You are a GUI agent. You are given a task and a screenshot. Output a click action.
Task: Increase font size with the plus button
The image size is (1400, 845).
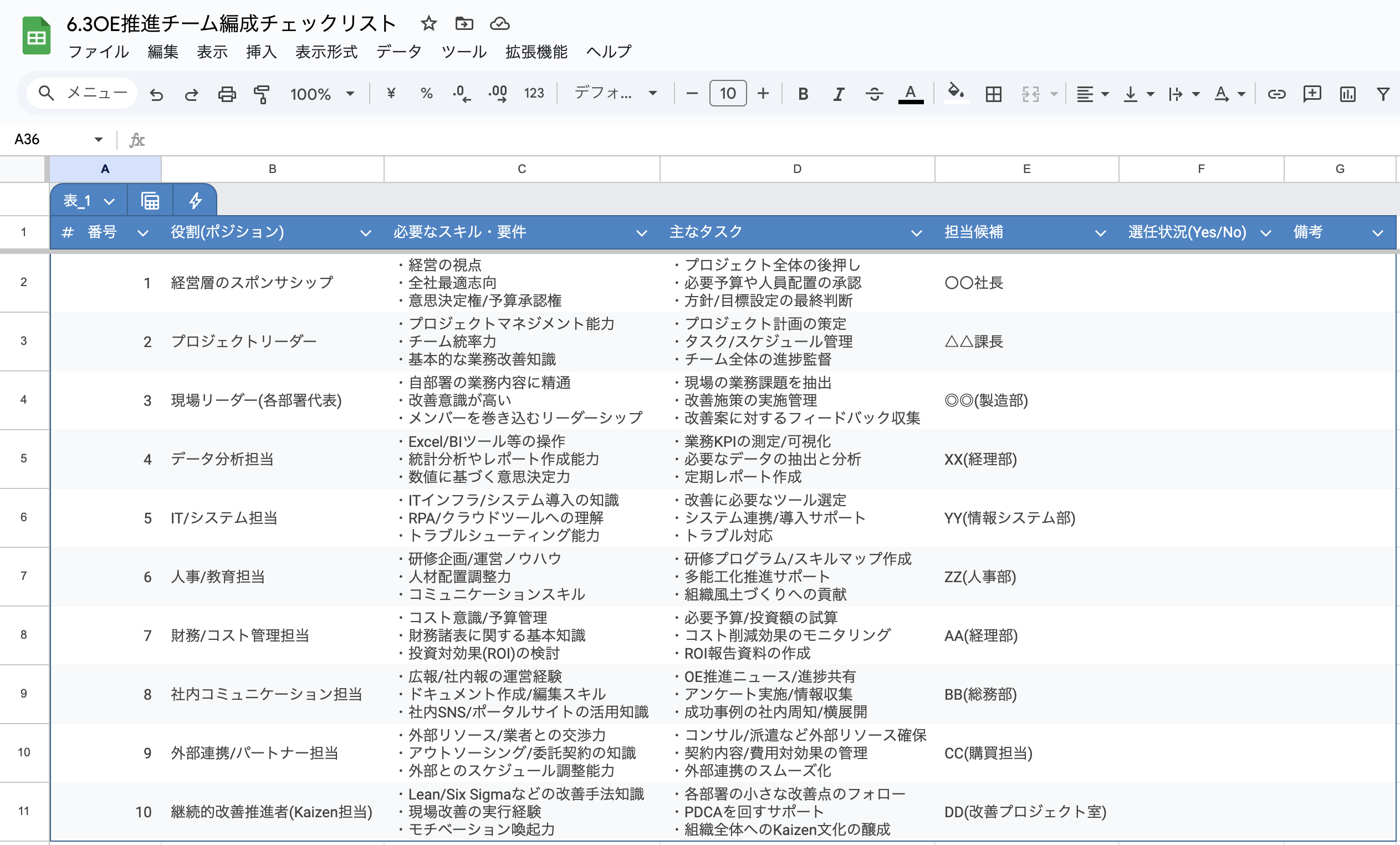click(763, 94)
